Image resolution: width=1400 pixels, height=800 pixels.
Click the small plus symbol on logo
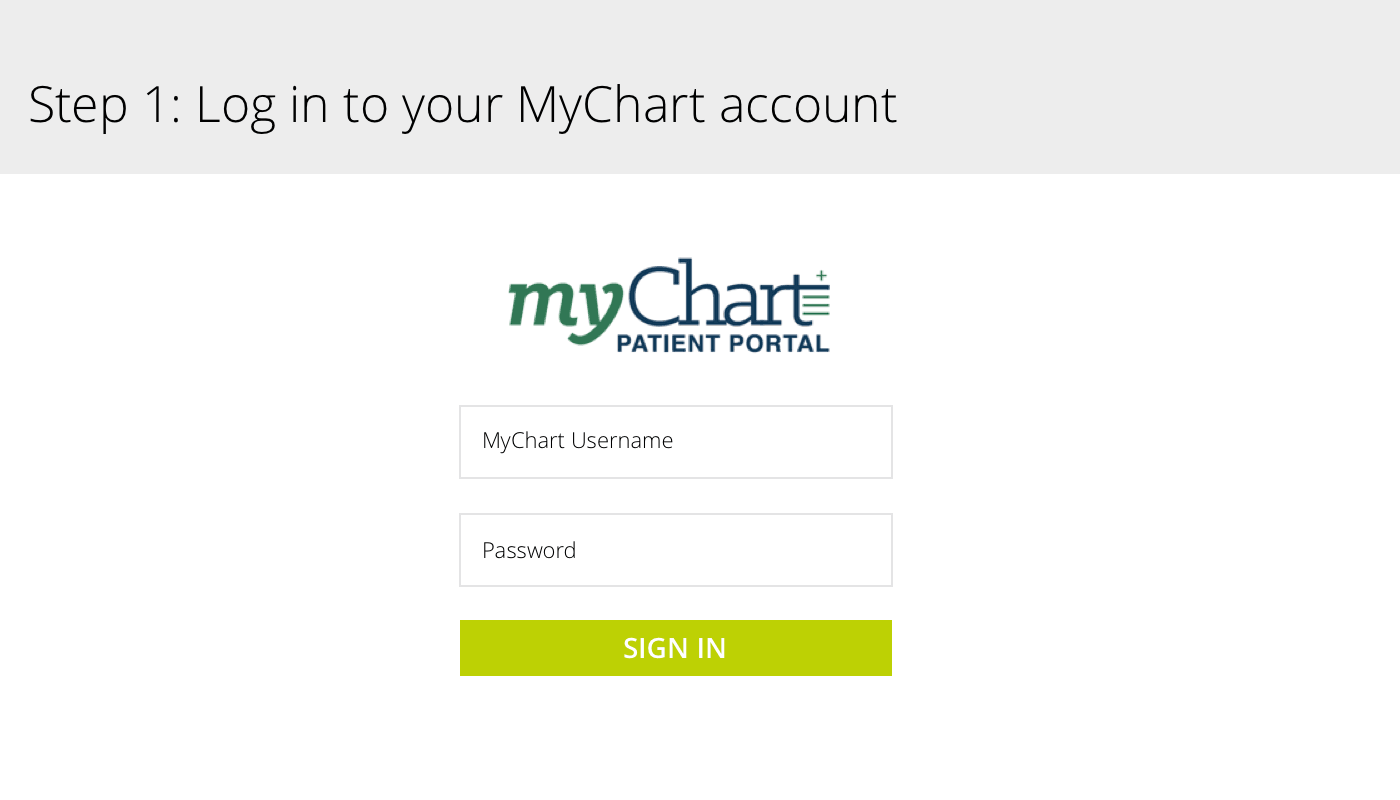821,275
